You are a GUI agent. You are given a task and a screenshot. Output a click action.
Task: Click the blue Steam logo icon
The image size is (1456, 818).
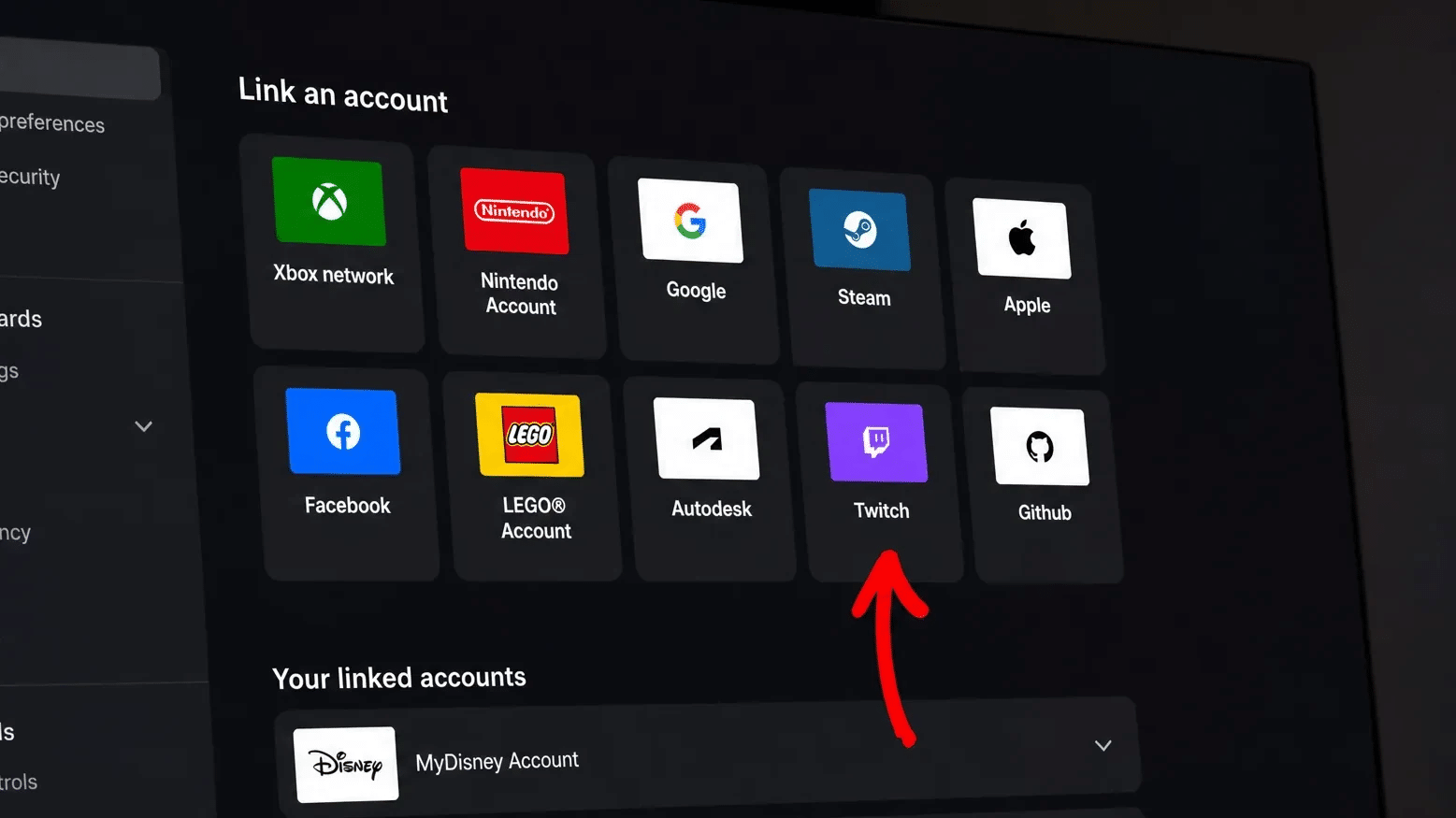[x=859, y=229]
